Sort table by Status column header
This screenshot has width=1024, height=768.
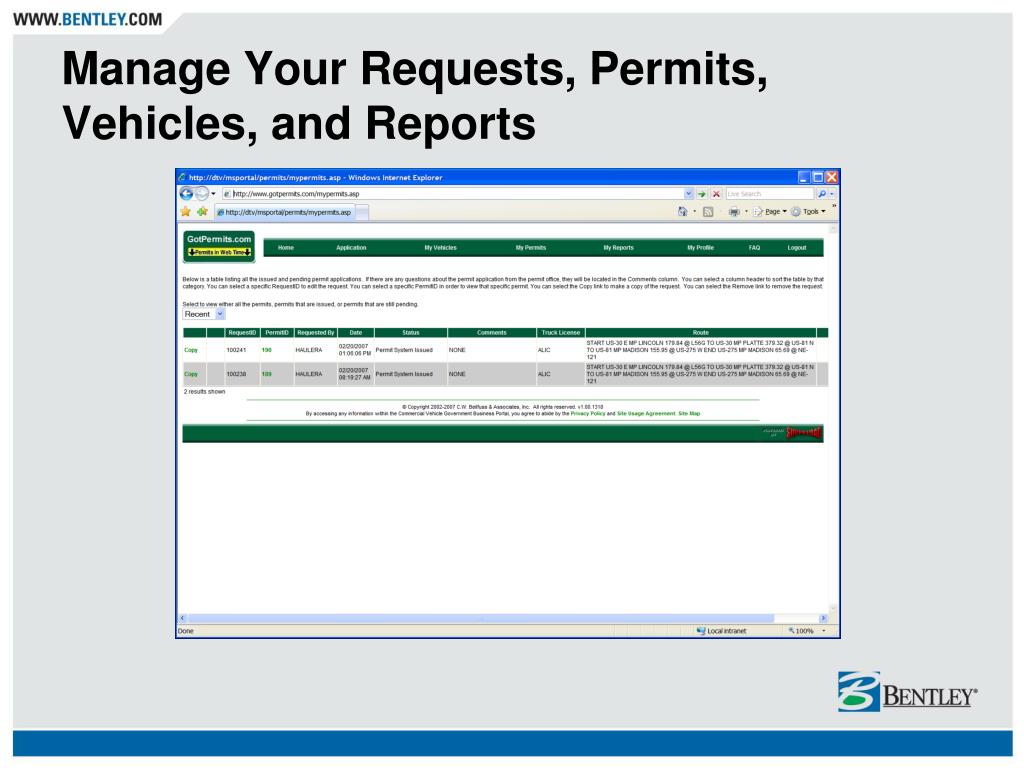411,332
